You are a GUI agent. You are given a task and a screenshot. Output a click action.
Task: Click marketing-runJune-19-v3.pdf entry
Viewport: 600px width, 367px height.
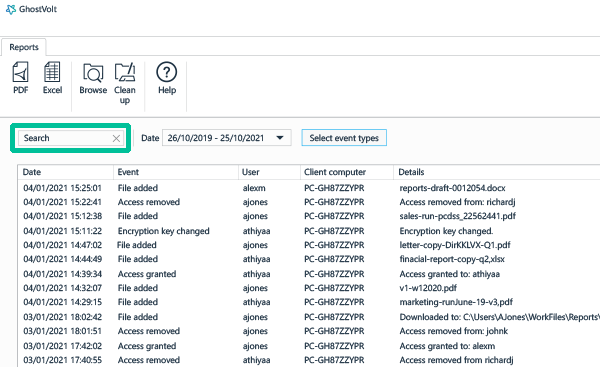pyautogui.click(x=456, y=302)
